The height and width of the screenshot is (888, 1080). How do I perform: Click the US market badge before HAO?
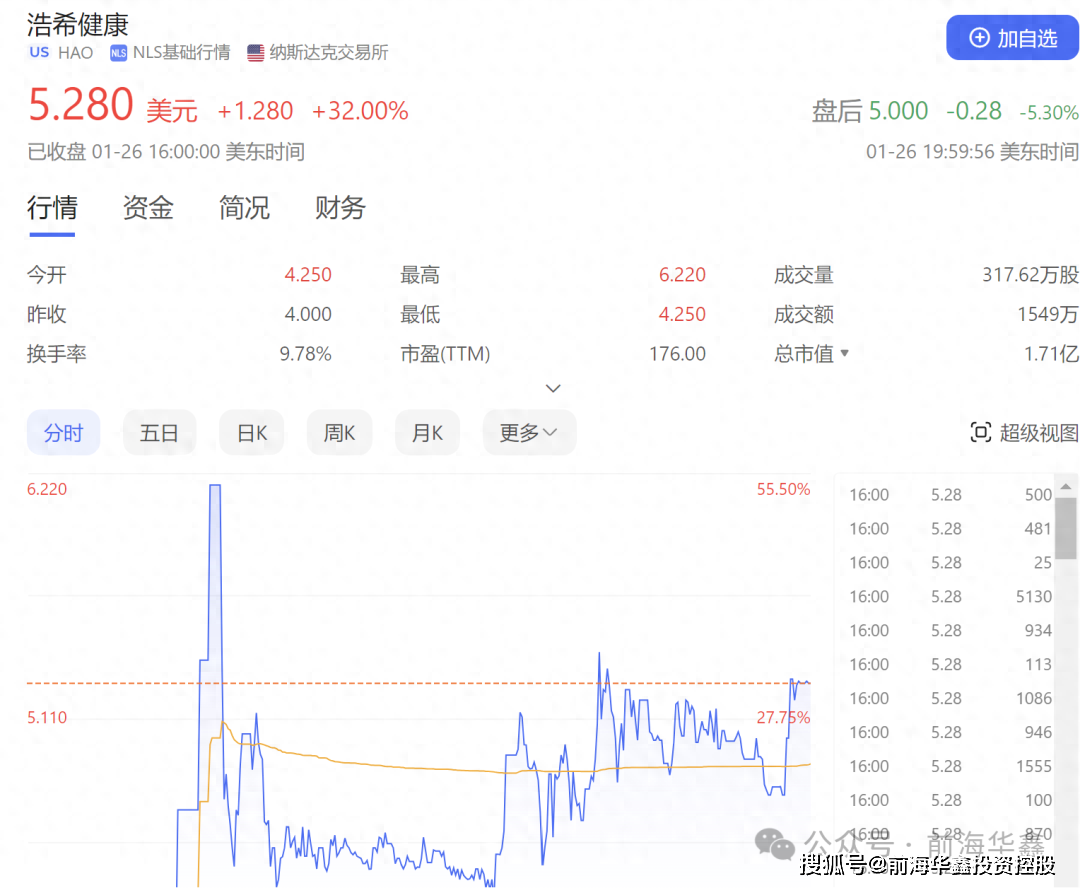pos(38,52)
